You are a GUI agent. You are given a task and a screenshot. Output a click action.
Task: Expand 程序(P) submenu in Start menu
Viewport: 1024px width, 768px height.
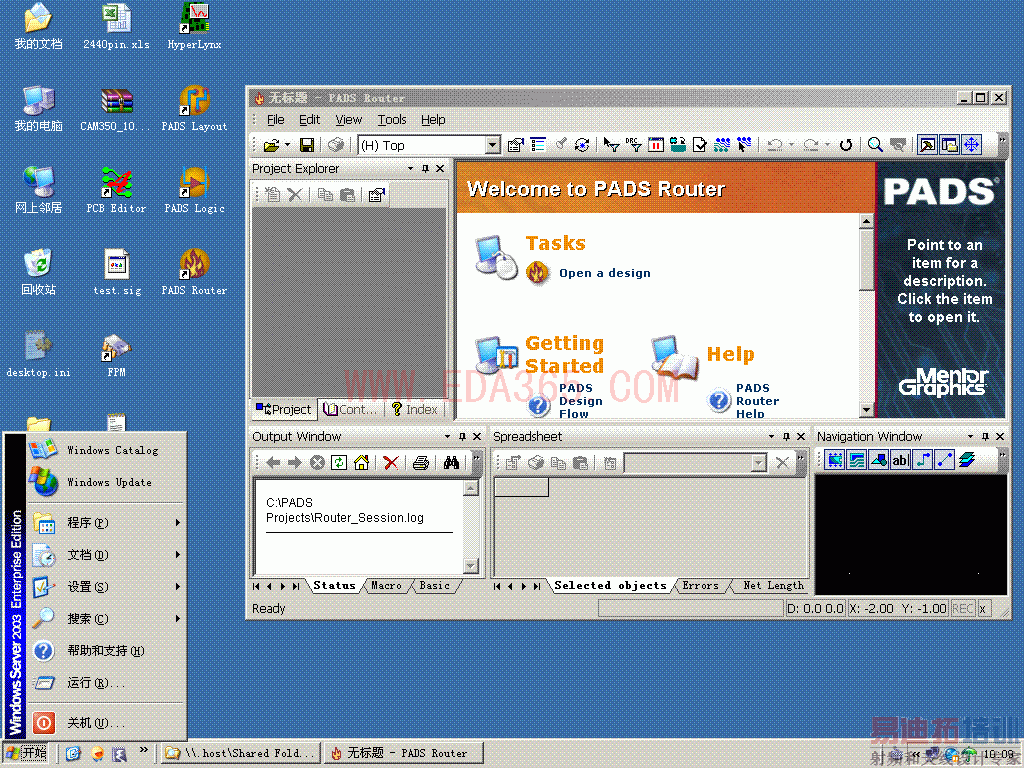(x=104, y=523)
